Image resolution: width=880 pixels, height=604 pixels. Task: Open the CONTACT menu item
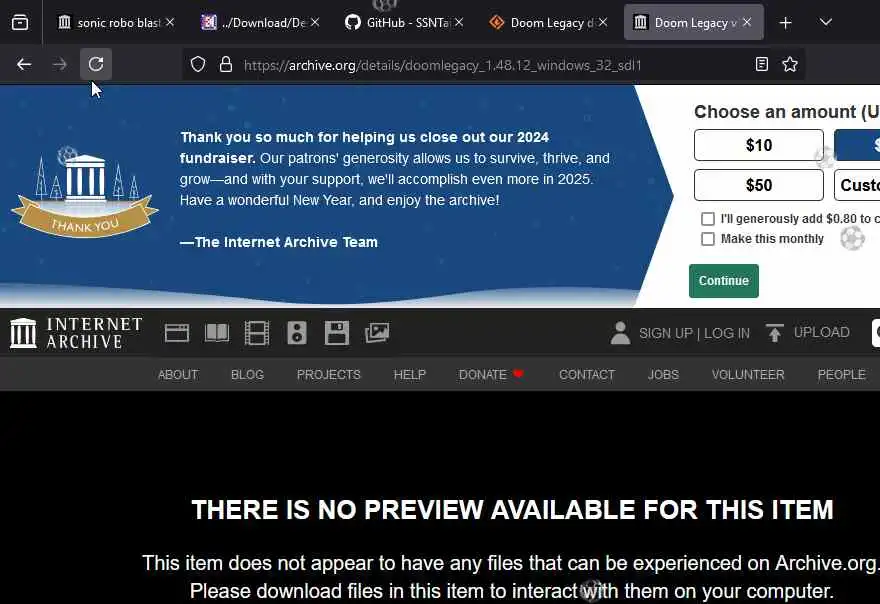click(587, 374)
